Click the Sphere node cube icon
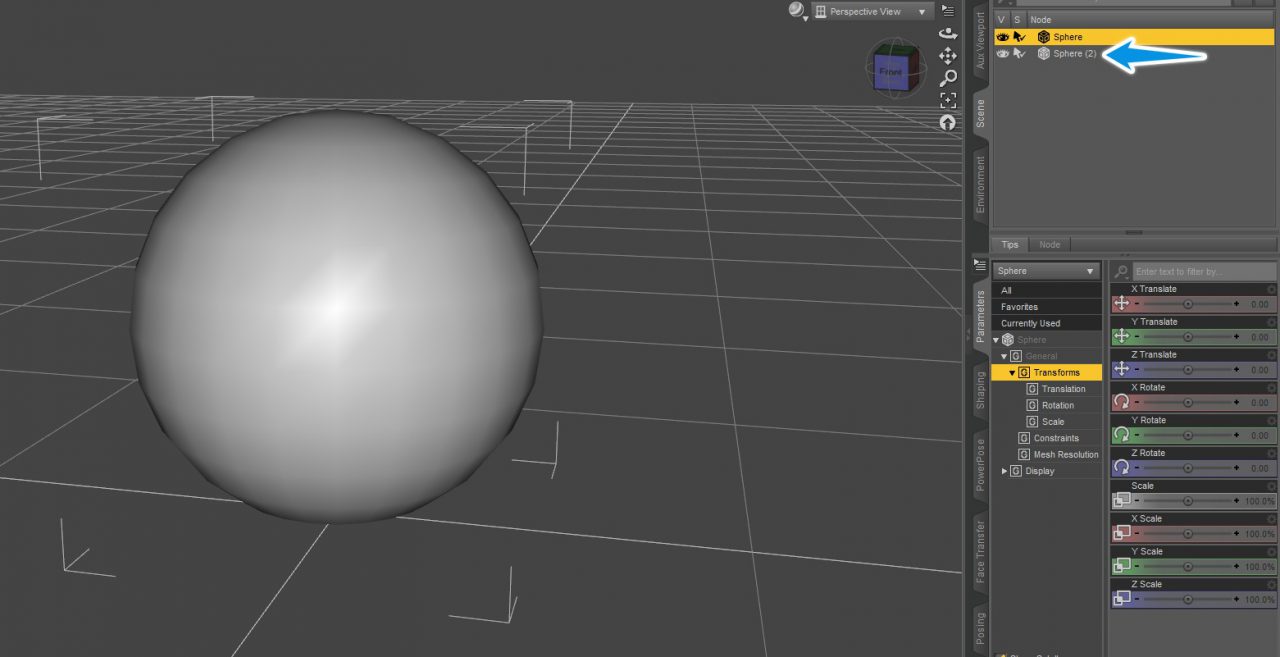The image size is (1280, 657). point(1044,36)
